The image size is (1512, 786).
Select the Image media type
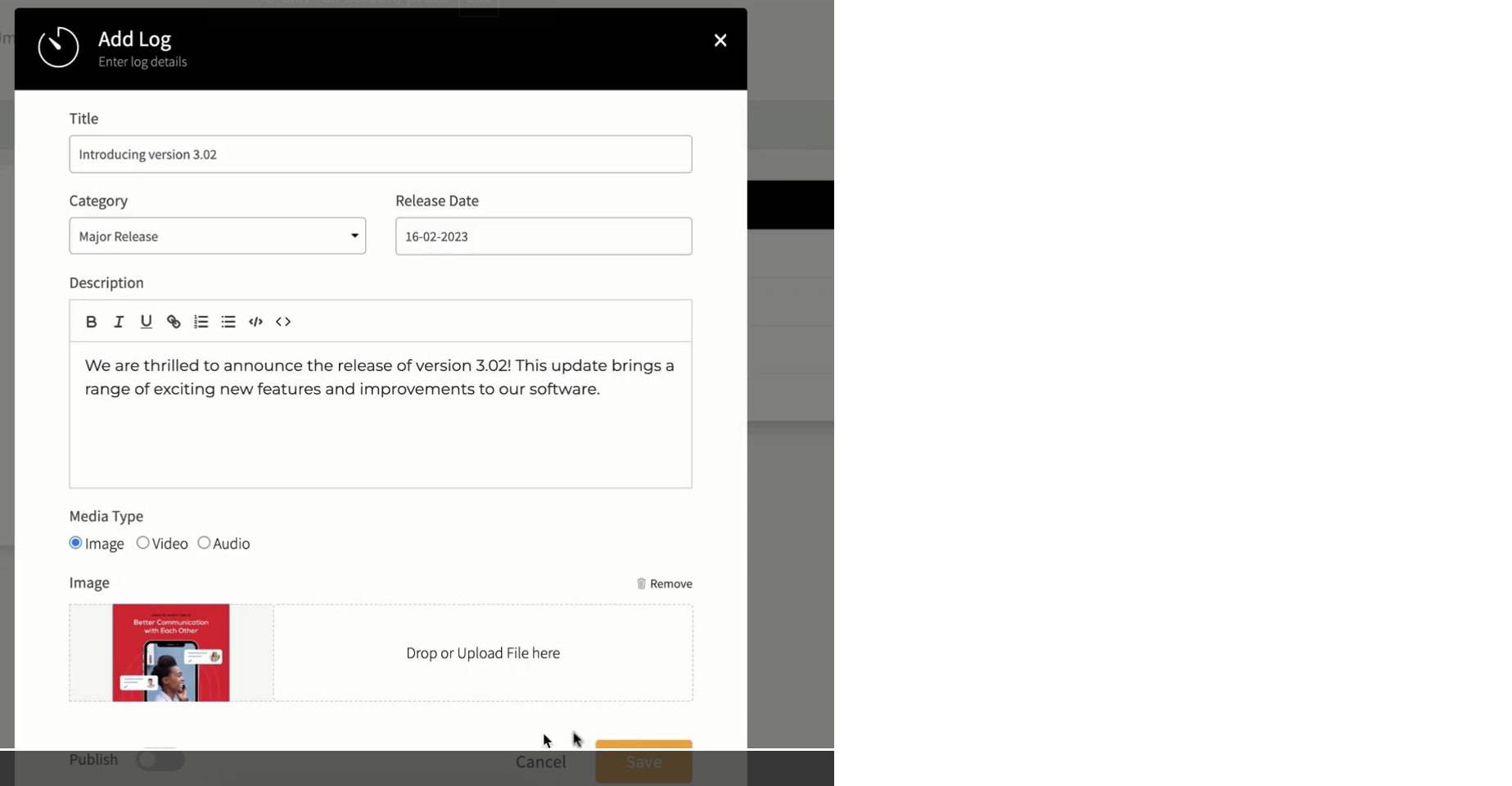coord(76,543)
